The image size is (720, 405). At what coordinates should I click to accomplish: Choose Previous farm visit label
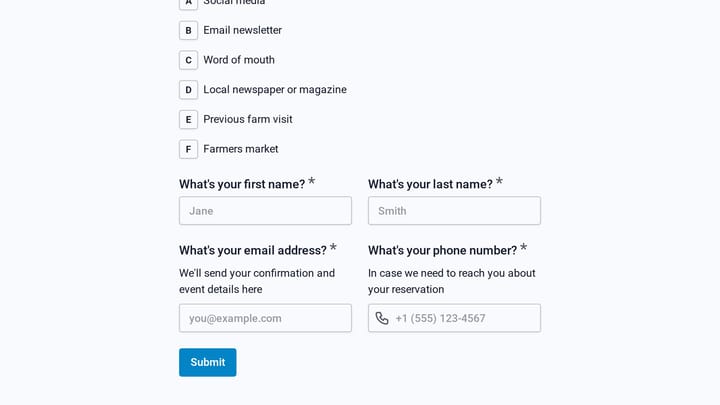tap(248, 119)
